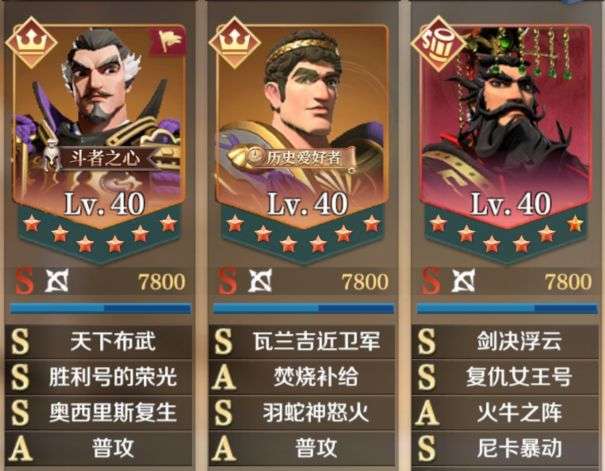Select the 天下布武 skill row
Image resolution: width=605 pixels, height=471 pixels.
(99, 342)
